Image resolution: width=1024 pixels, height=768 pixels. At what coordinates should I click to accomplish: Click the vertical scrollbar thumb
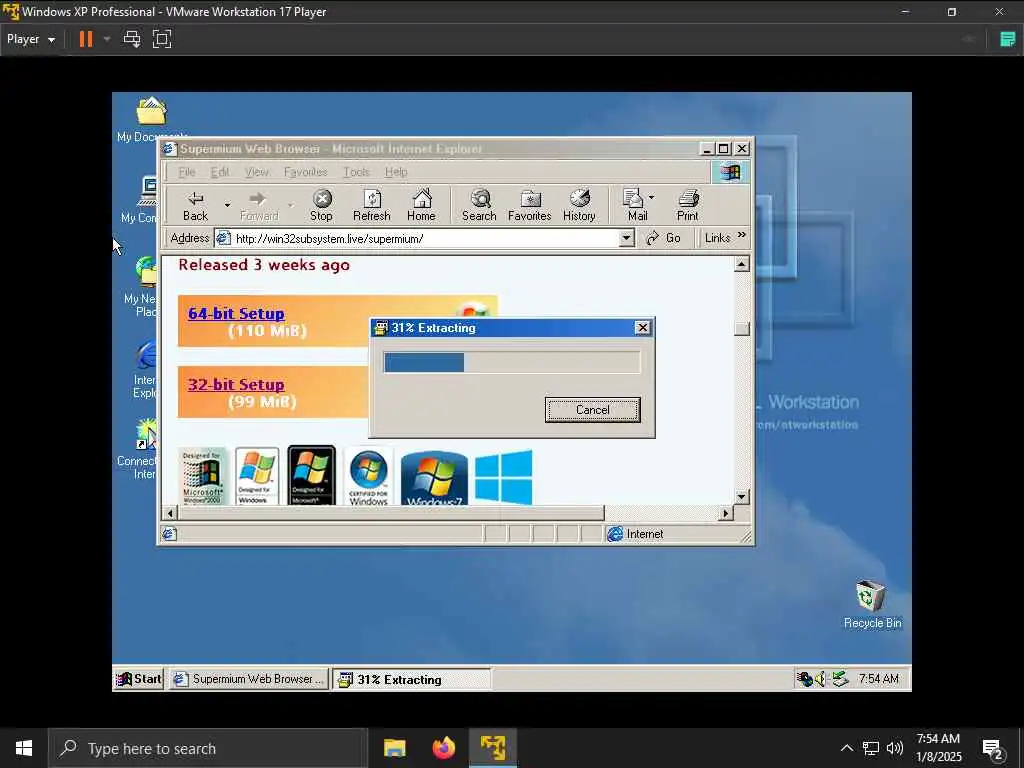pyautogui.click(x=741, y=328)
